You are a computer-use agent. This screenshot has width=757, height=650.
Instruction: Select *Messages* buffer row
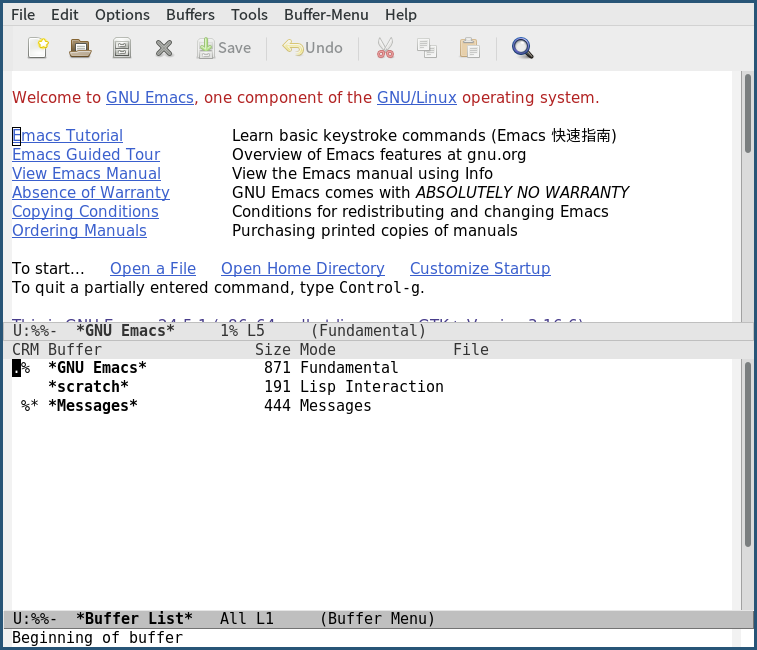[371, 406]
